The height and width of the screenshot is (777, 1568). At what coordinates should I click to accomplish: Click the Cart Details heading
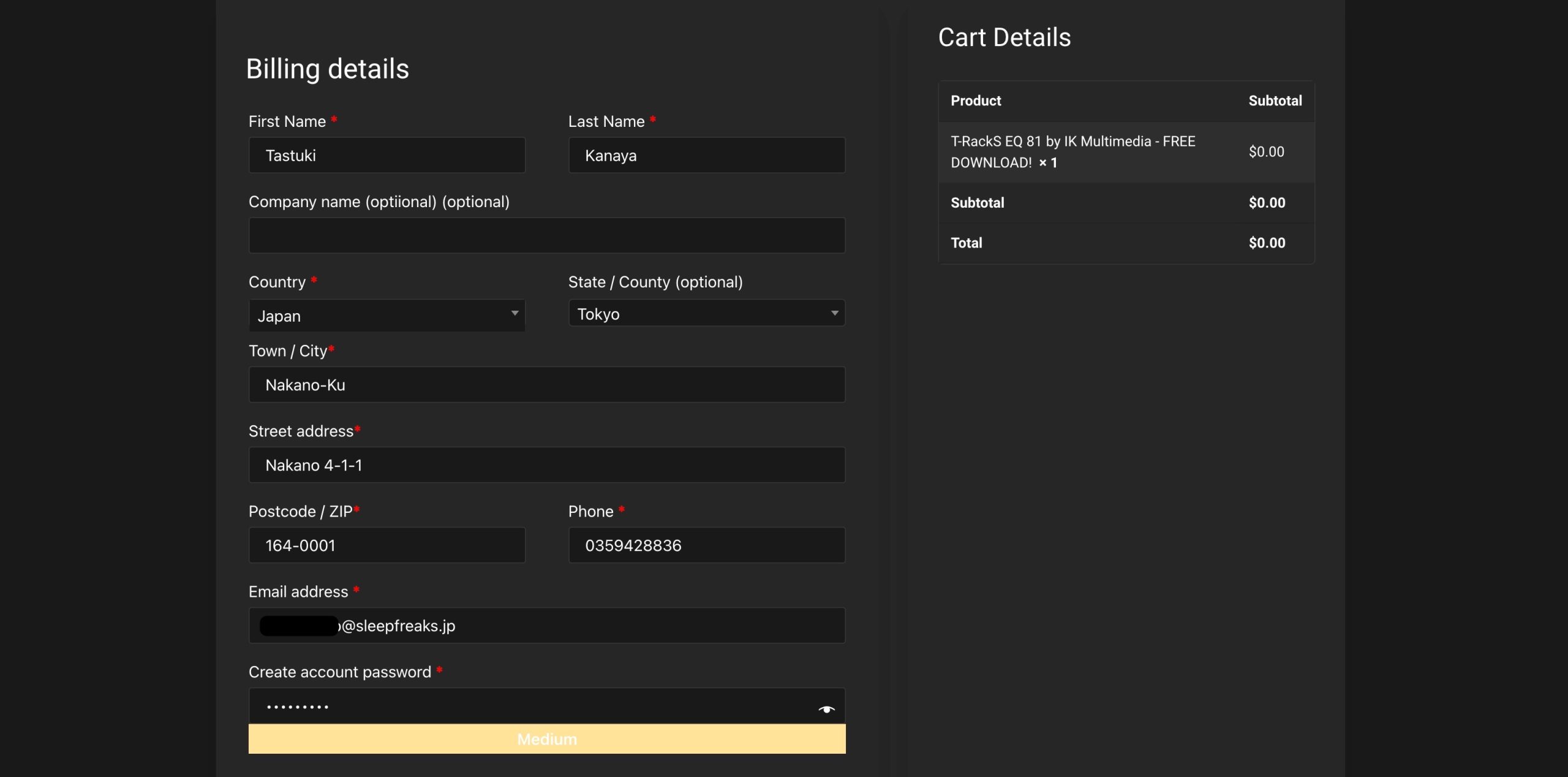[1005, 37]
